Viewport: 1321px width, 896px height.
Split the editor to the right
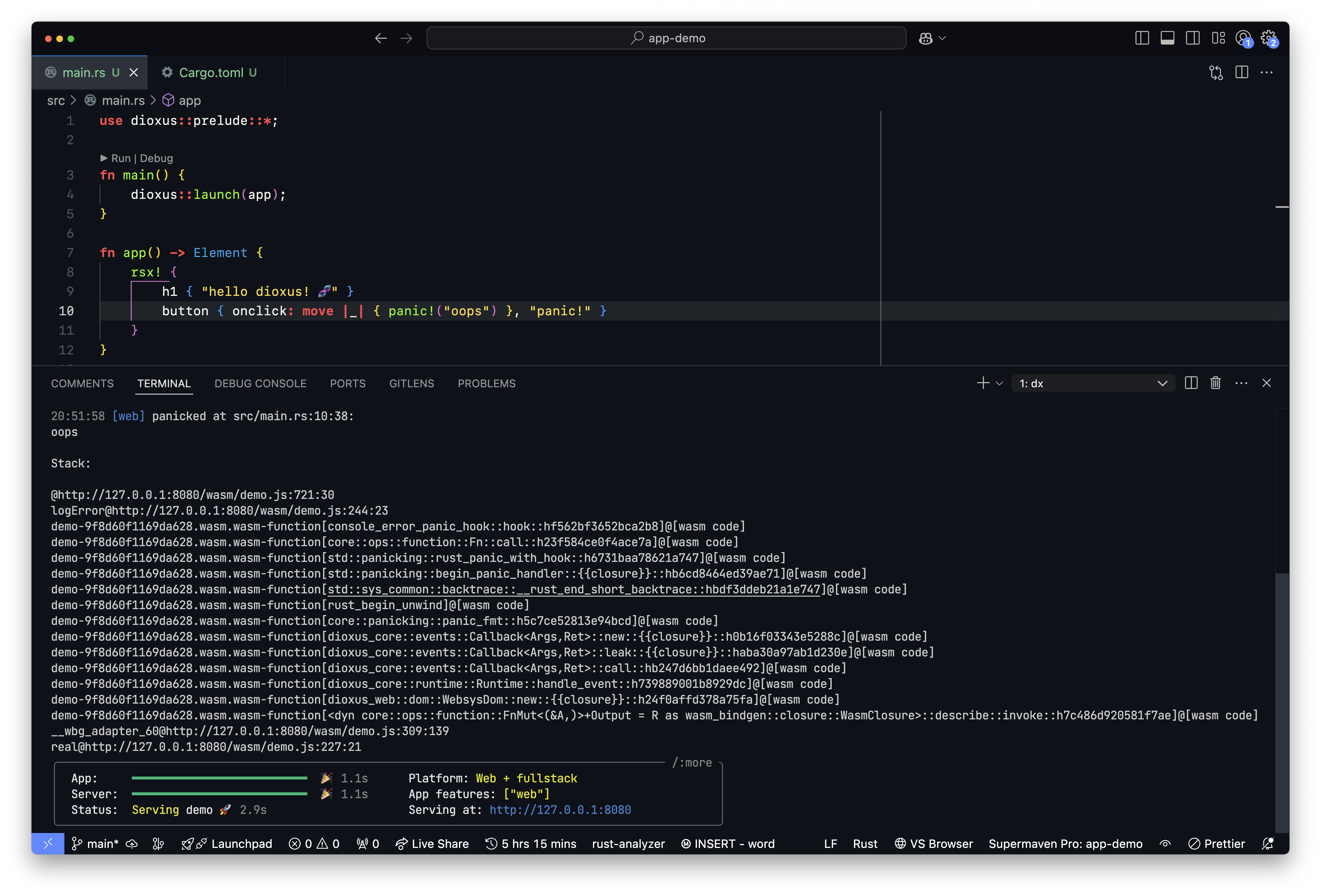1242,73
